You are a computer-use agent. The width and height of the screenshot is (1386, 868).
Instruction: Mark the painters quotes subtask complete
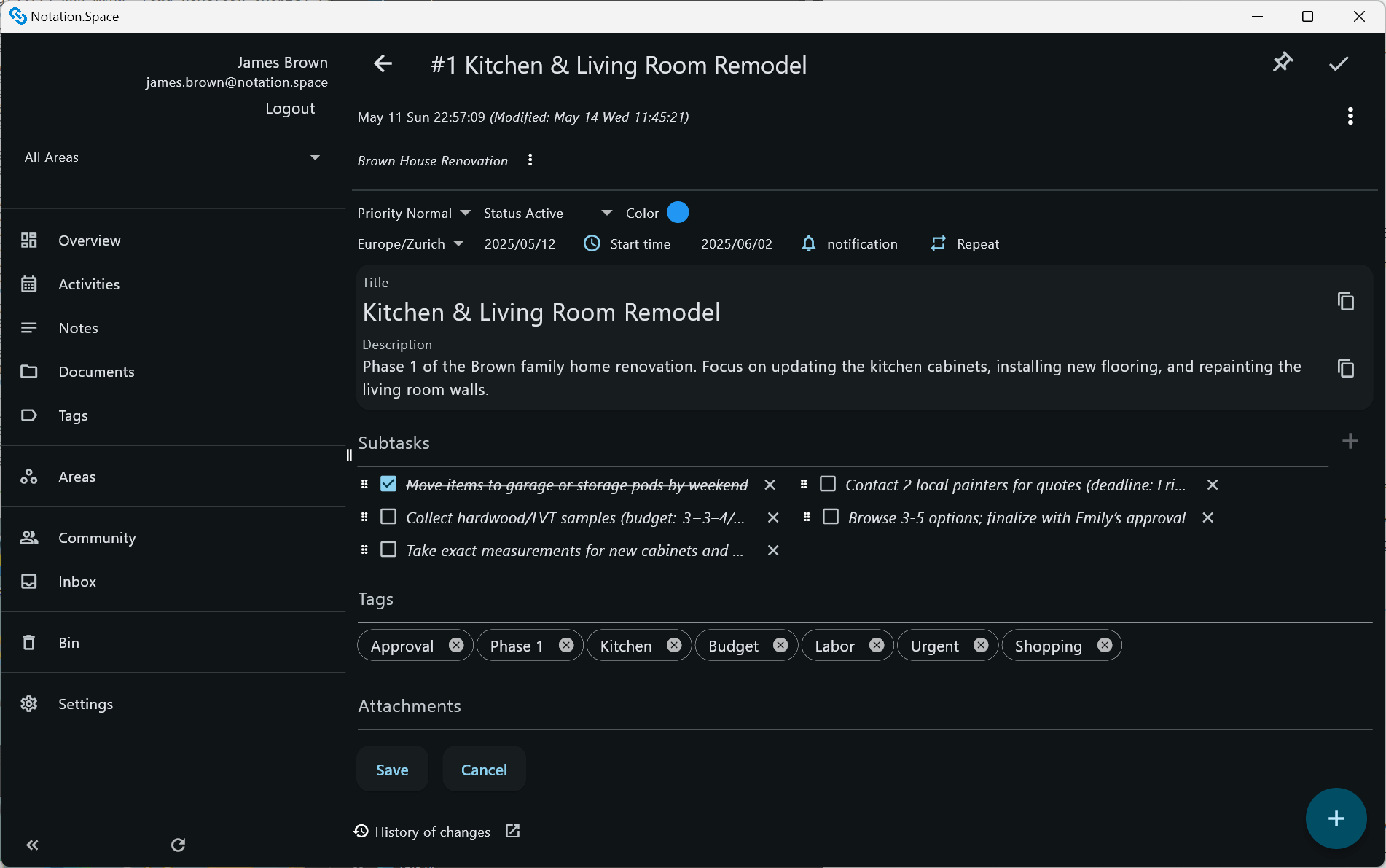pos(828,483)
